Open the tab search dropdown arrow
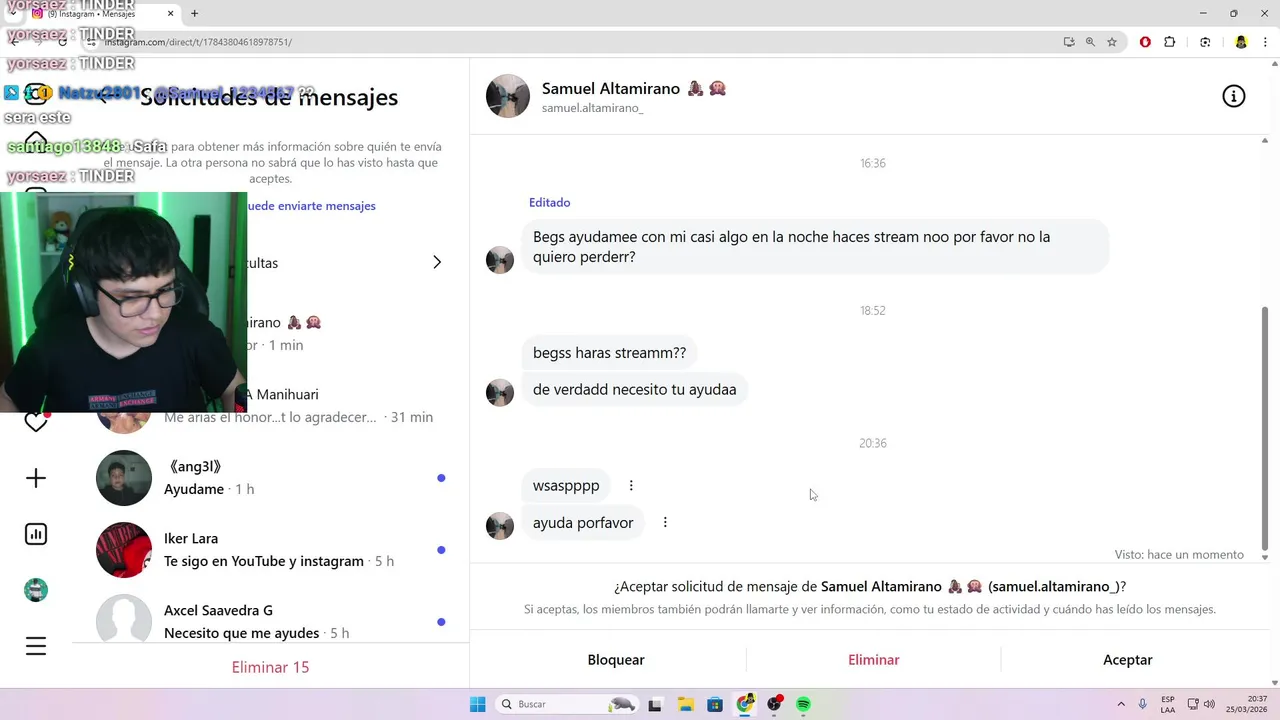1280x720 pixels. [x=12, y=14]
